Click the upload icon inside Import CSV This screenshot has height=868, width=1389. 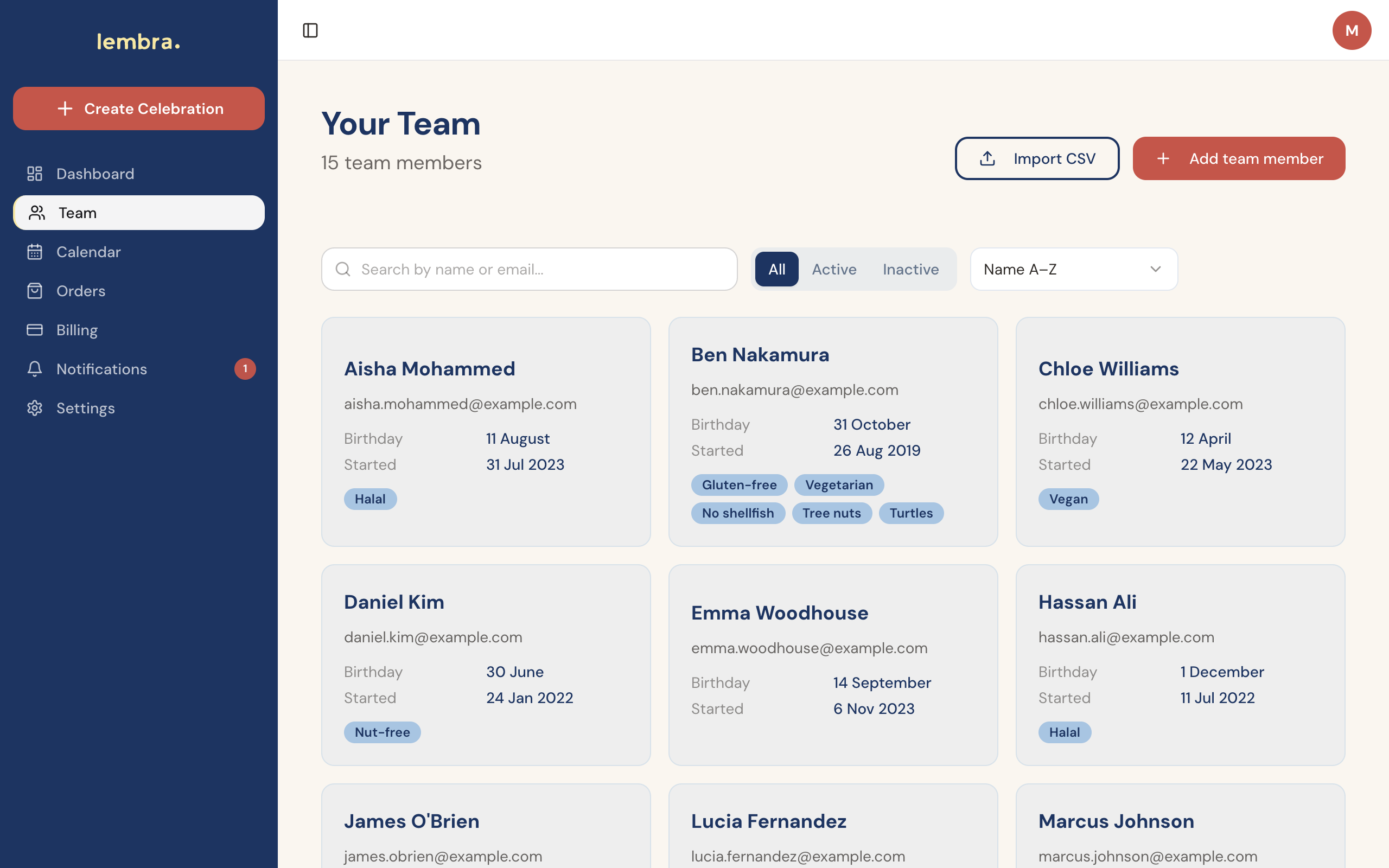click(987, 158)
